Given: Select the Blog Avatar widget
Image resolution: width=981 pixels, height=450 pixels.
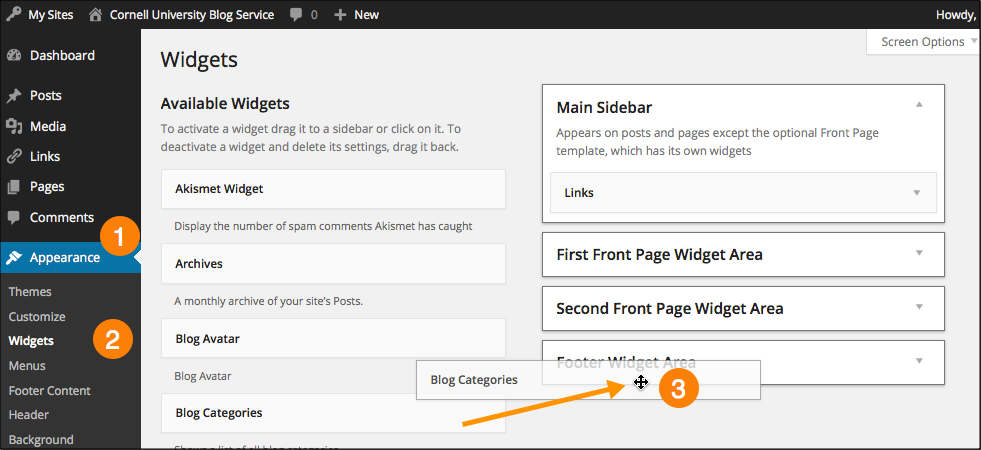Looking at the screenshot, I should click(x=333, y=339).
